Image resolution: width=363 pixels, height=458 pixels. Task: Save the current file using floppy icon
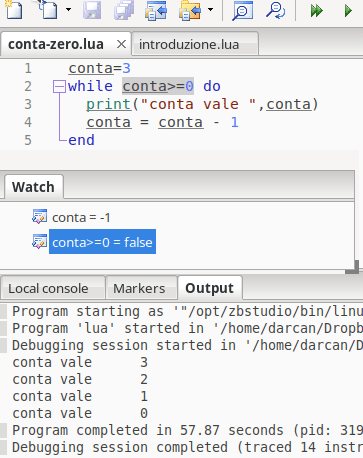point(92,10)
